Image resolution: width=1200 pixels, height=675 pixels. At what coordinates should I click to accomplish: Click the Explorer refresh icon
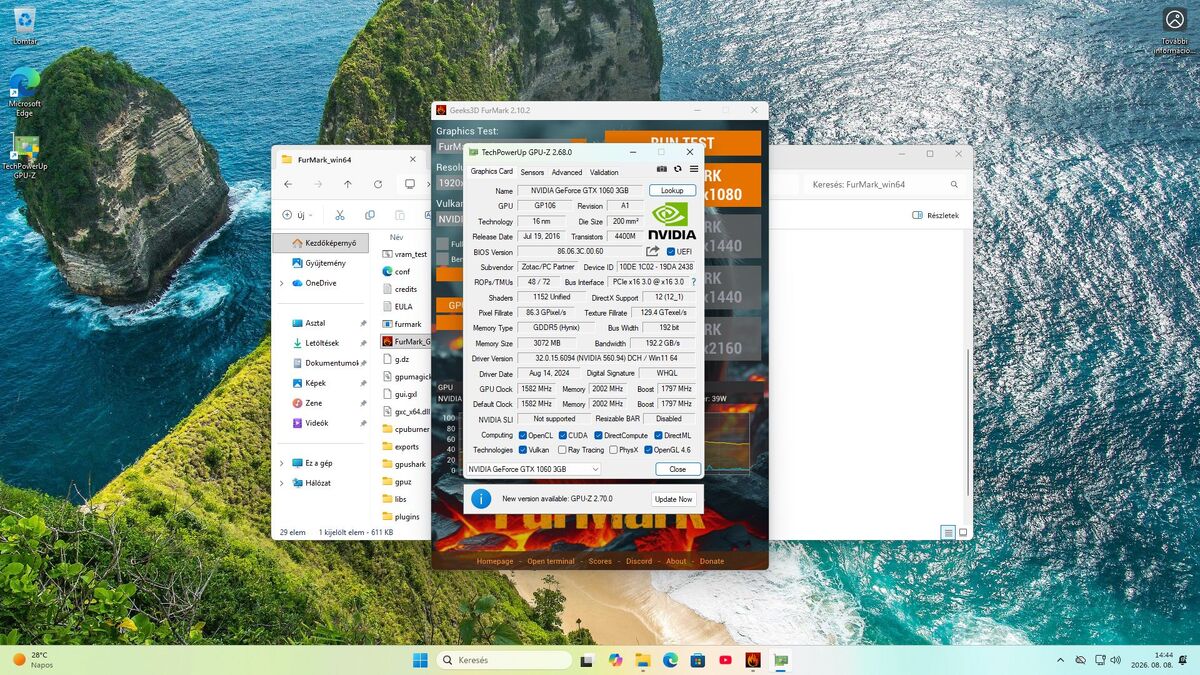point(378,184)
